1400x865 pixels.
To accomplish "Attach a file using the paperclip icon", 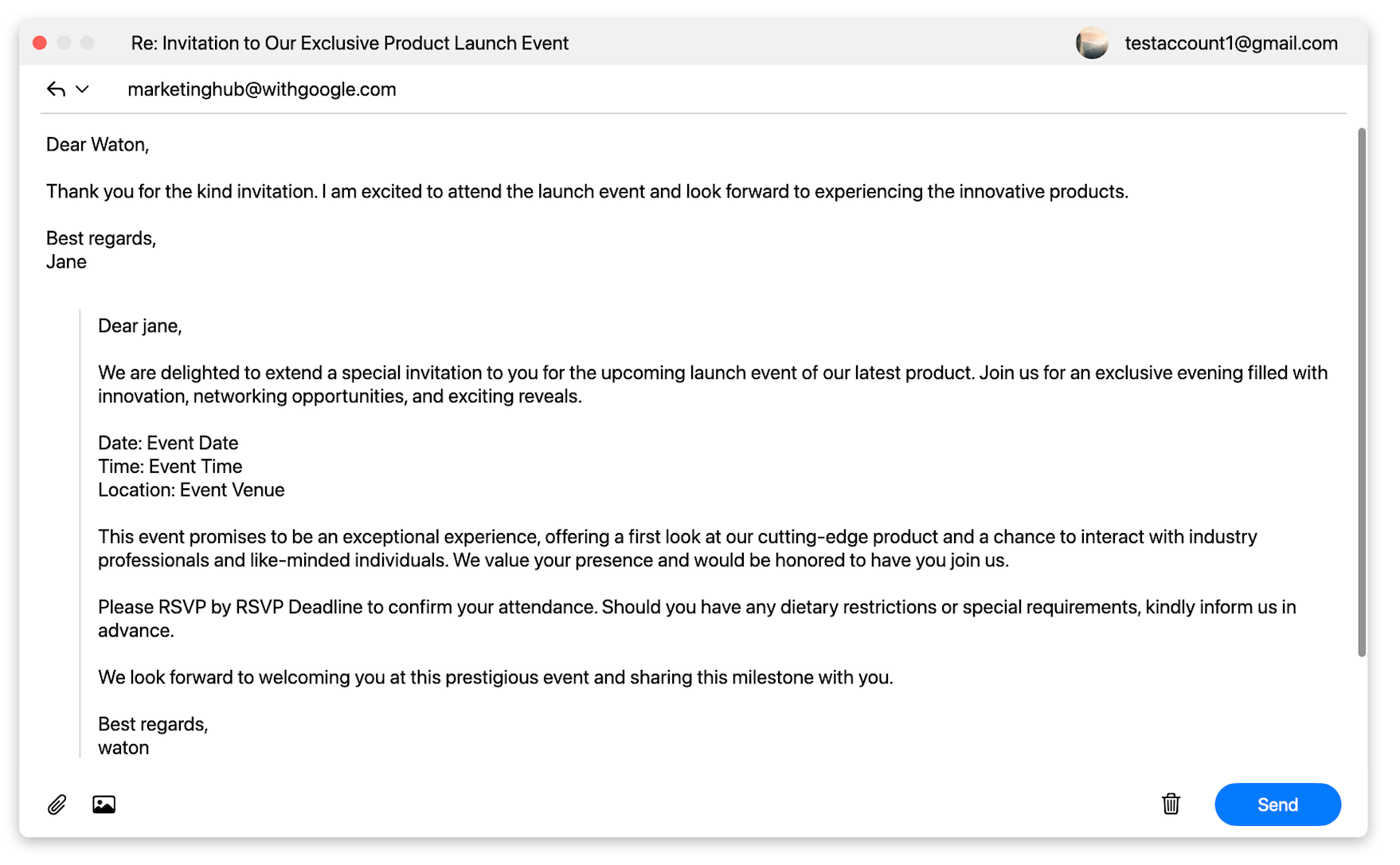I will [x=57, y=804].
